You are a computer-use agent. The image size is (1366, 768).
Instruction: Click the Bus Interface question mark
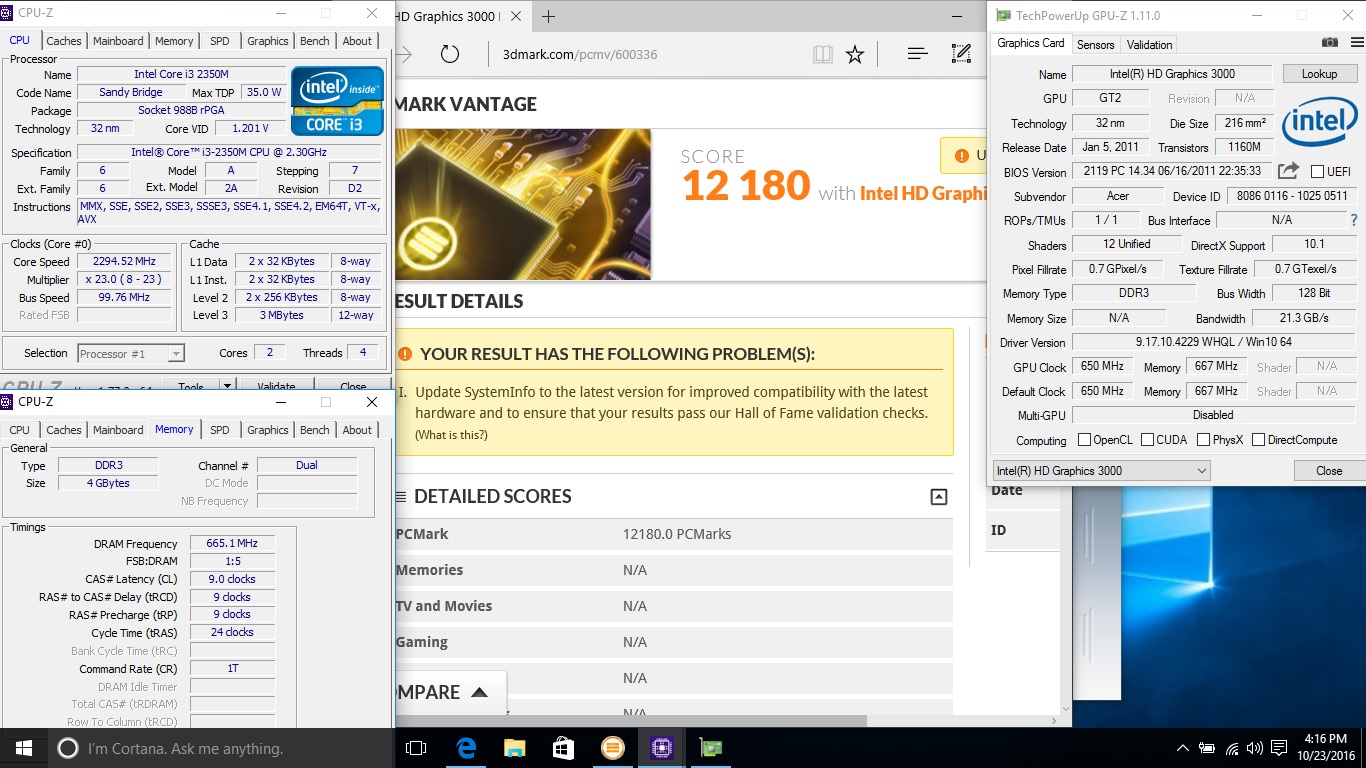(x=1354, y=220)
